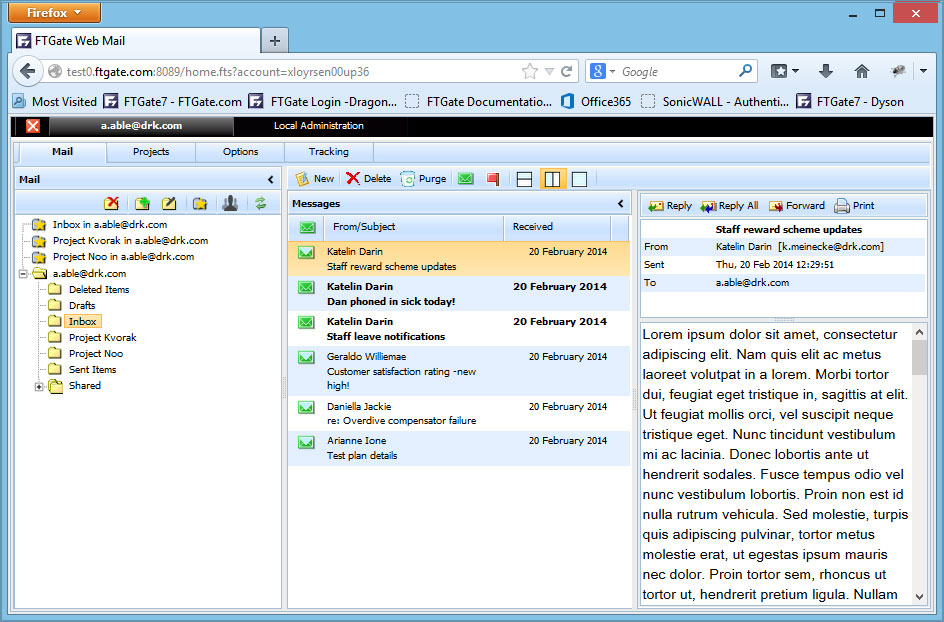Open the 'FTGate7 - Dyson' bookmark
The width and height of the screenshot is (944, 622).
tap(850, 102)
